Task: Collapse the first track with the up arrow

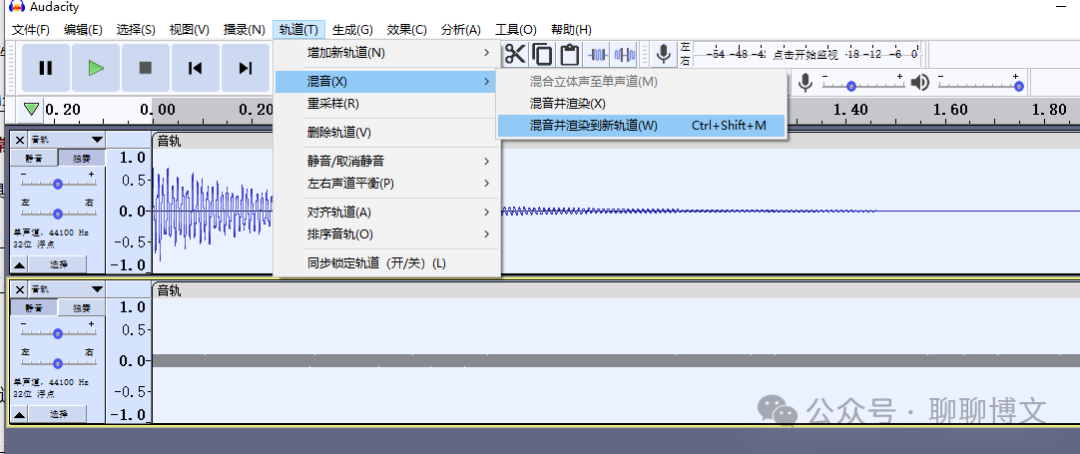Action: click(x=19, y=264)
